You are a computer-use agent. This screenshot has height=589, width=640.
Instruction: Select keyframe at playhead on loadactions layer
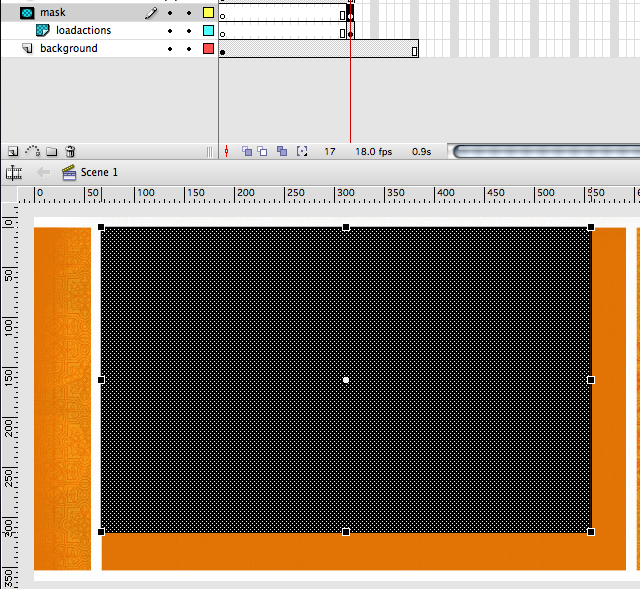351,32
